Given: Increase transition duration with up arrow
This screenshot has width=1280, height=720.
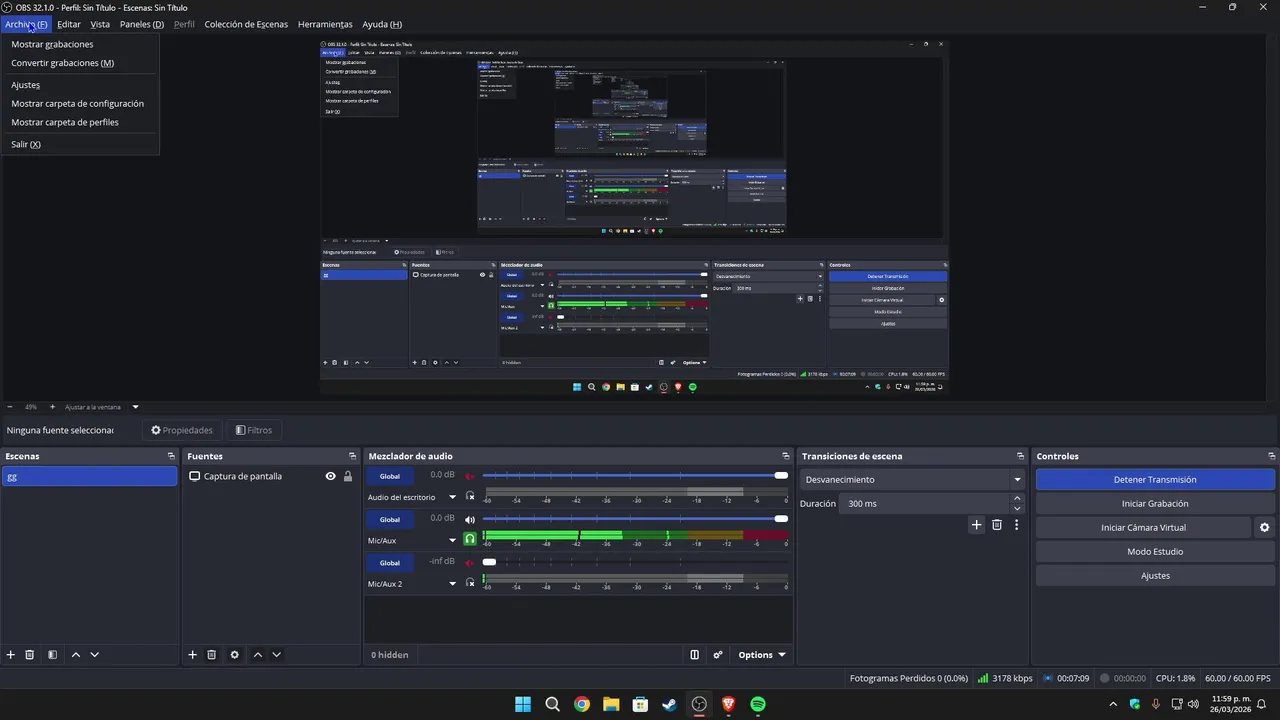Looking at the screenshot, I should [x=1017, y=498].
